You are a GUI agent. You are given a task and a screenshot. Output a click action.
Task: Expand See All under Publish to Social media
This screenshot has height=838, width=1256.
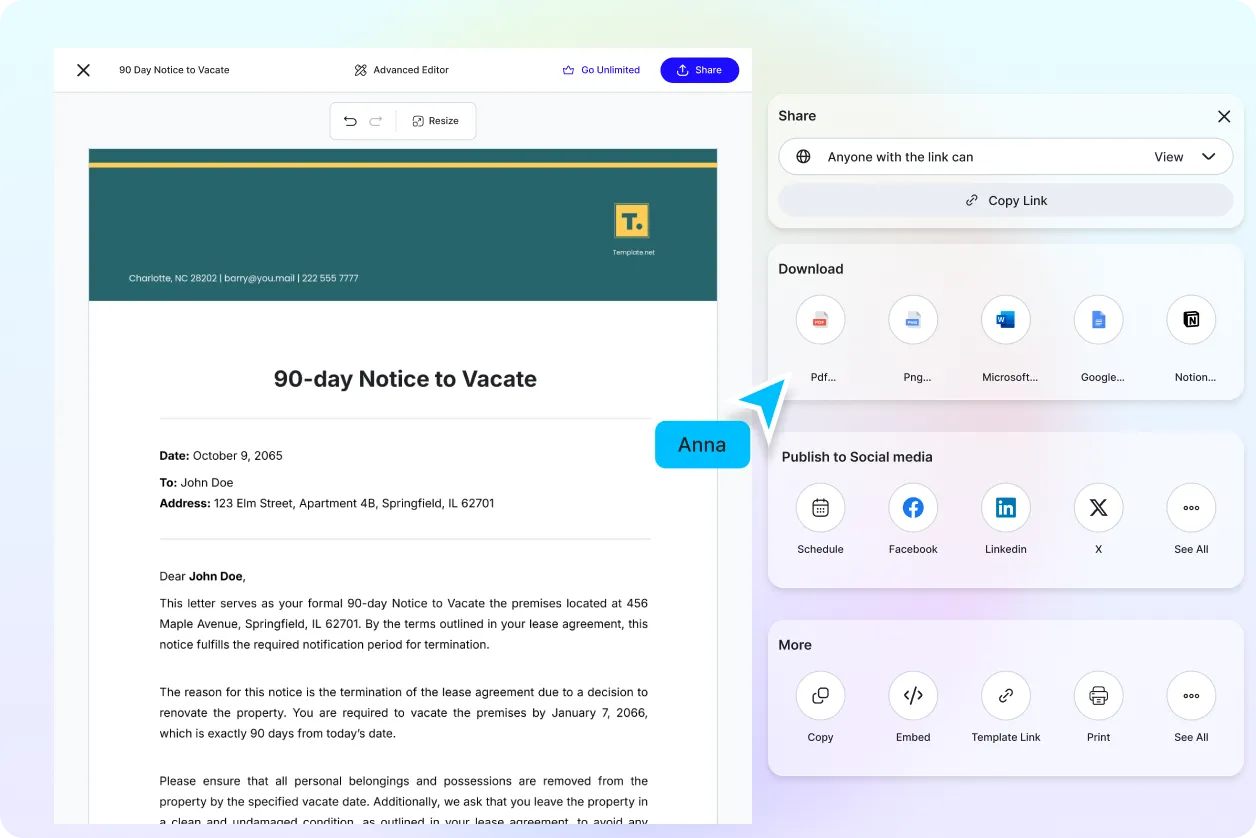click(x=1191, y=508)
